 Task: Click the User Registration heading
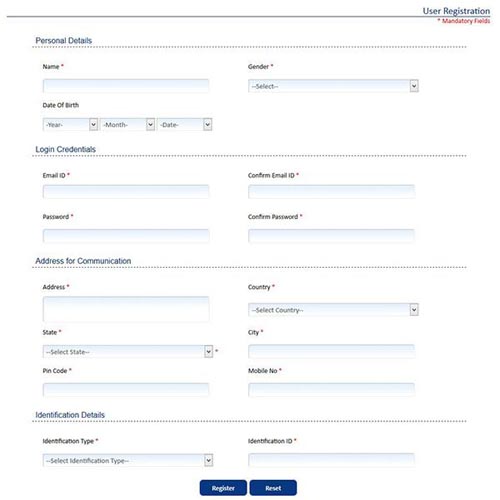456,11
